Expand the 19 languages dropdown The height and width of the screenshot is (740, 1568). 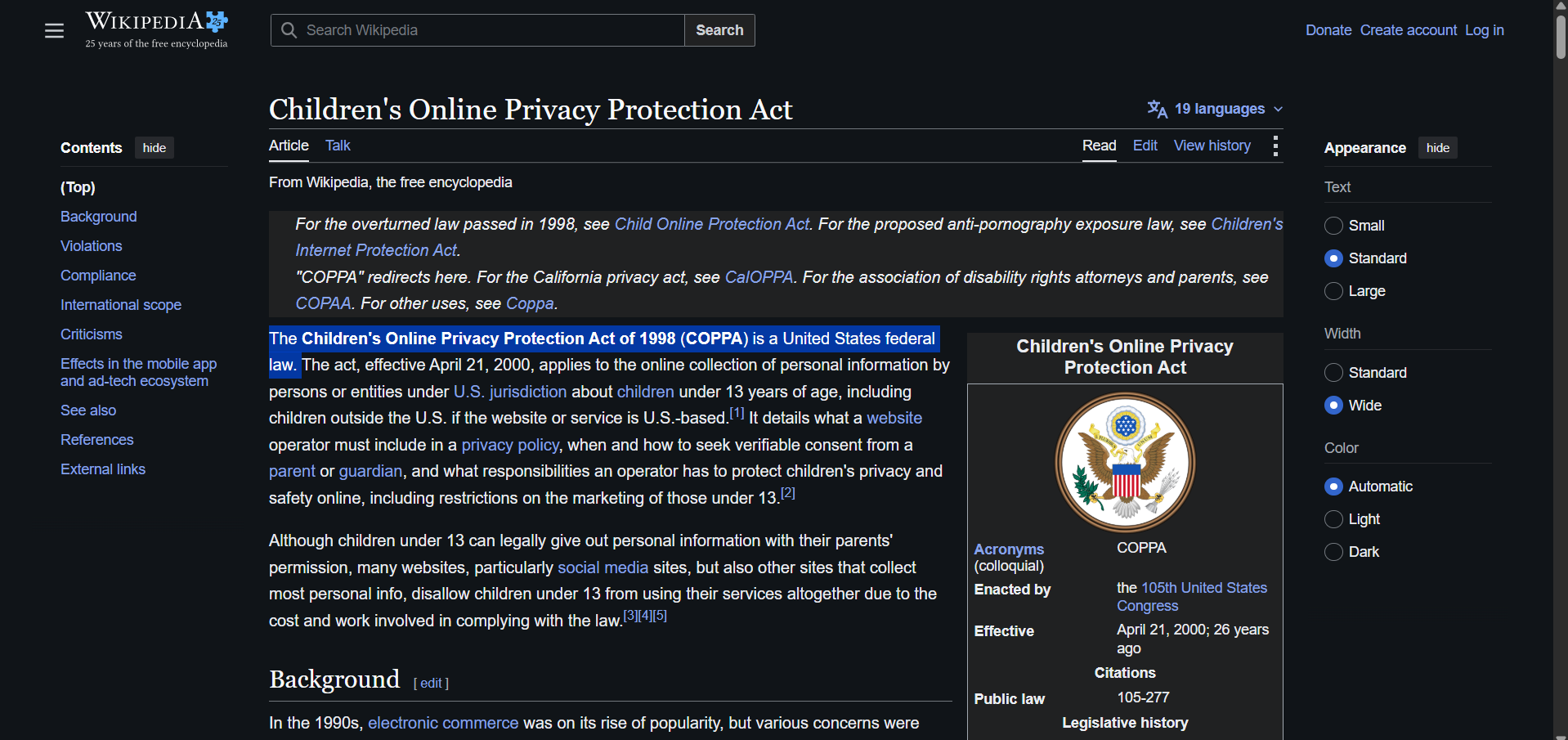click(x=1215, y=109)
